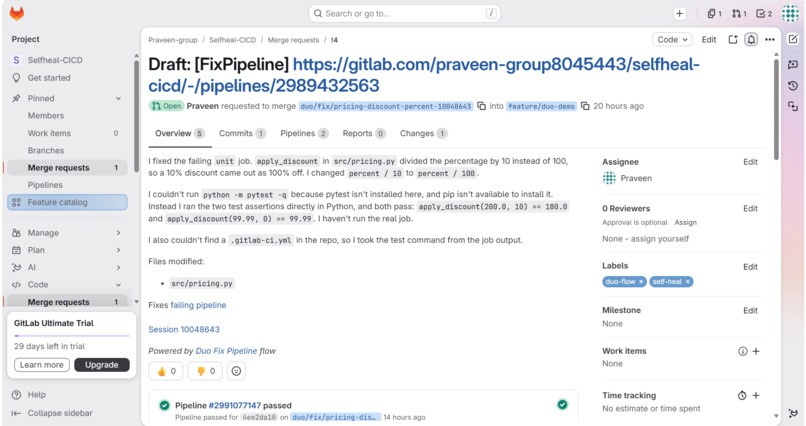
Task: Collapse the Pinned section
Action: (x=119, y=98)
